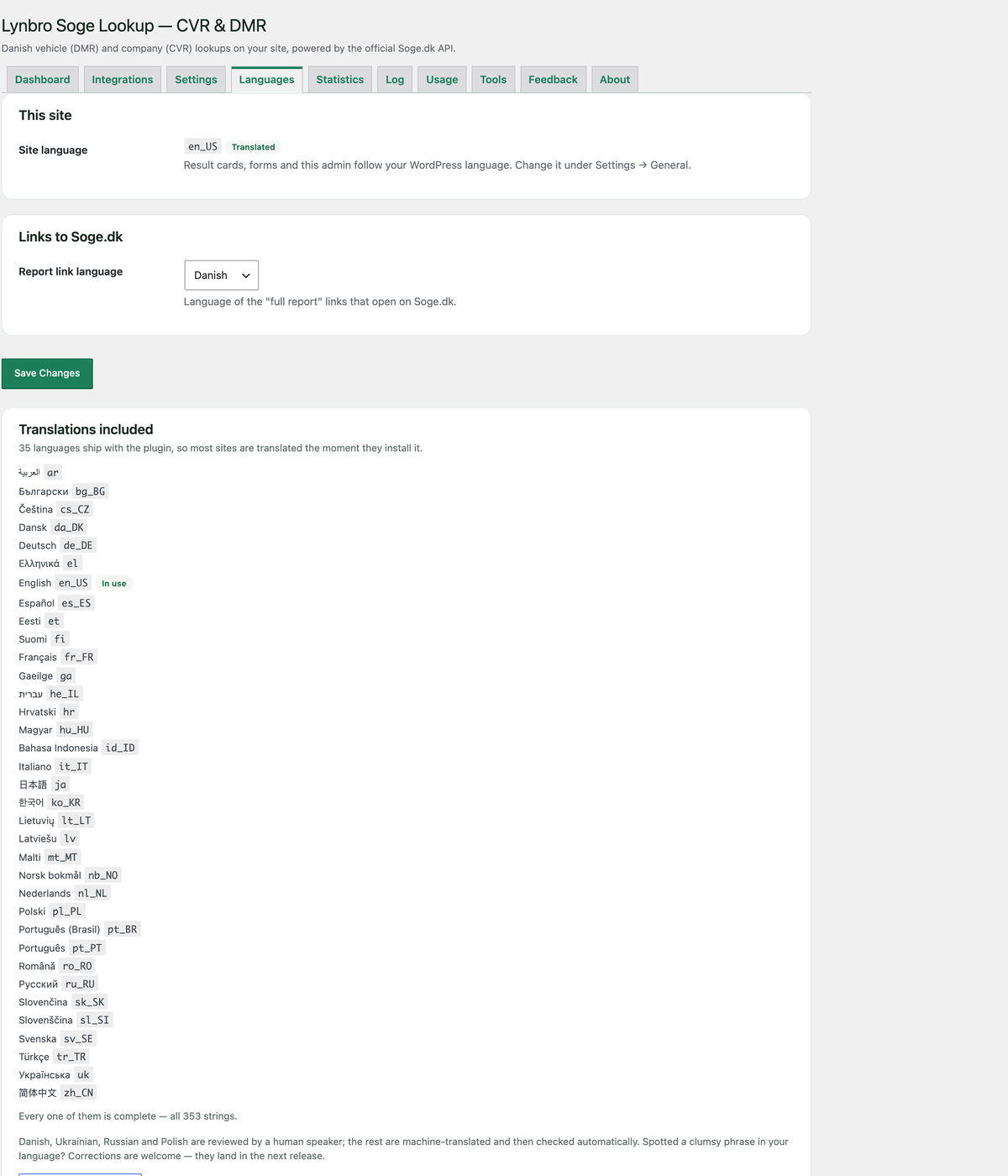Click the This site heading
Image resolution: width=1008 pixels, height=1176 pixels.
coord(45,115)
